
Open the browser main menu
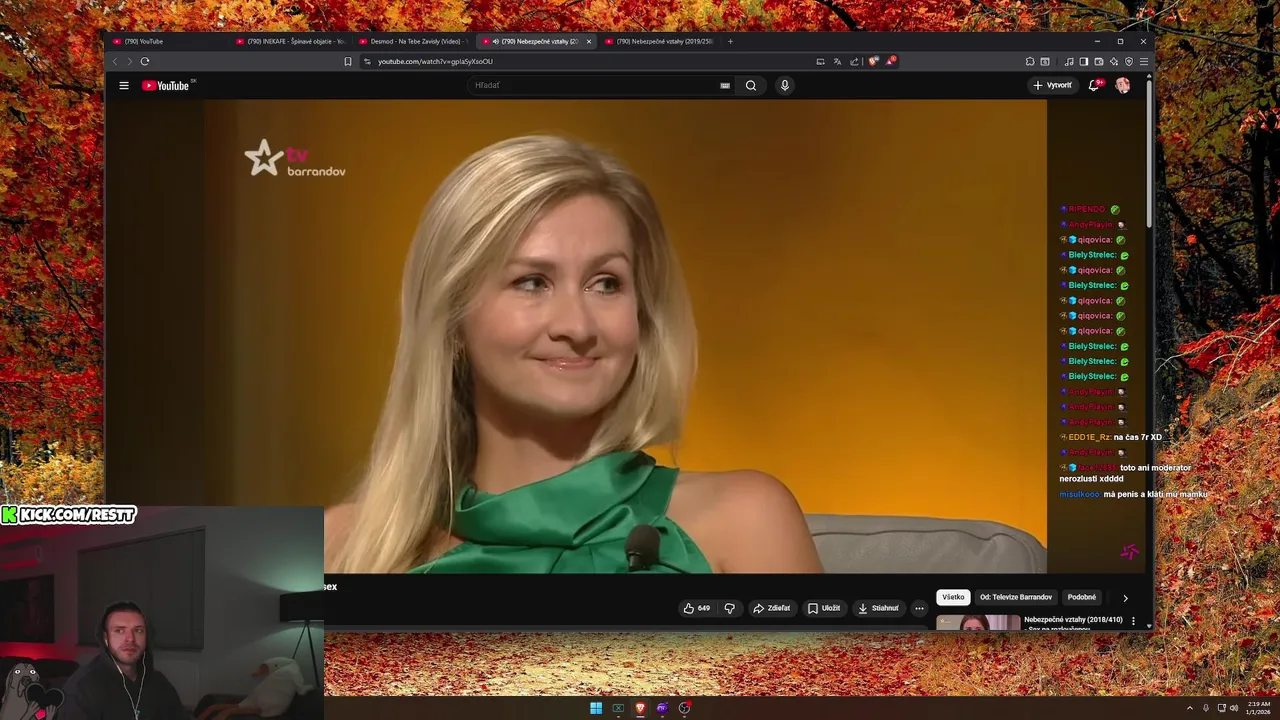click(1144, 61)
